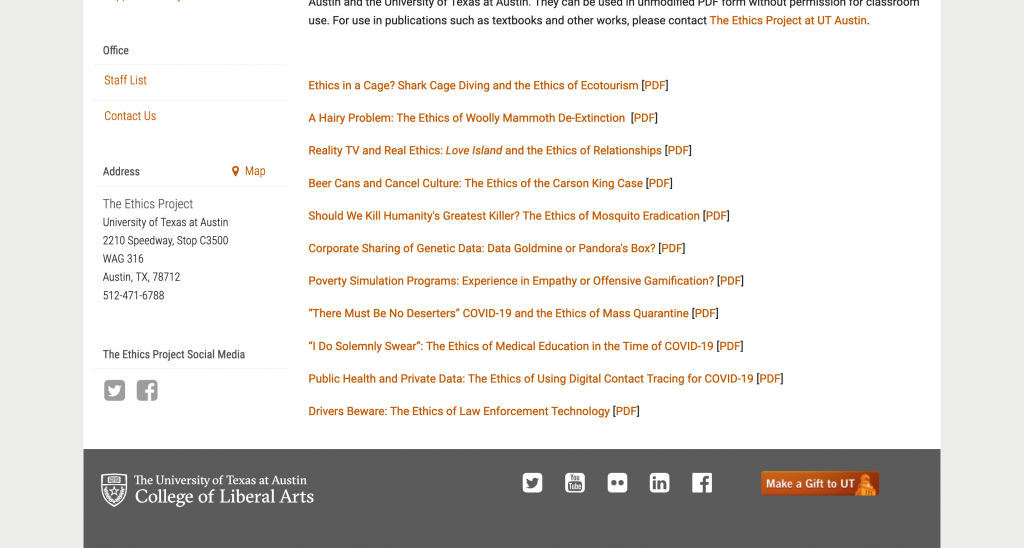This screenshot has height=548, width=1024.
Task: Open The Ethics Project Twitter icon in sidebar
Action: (x=114, y=391)
